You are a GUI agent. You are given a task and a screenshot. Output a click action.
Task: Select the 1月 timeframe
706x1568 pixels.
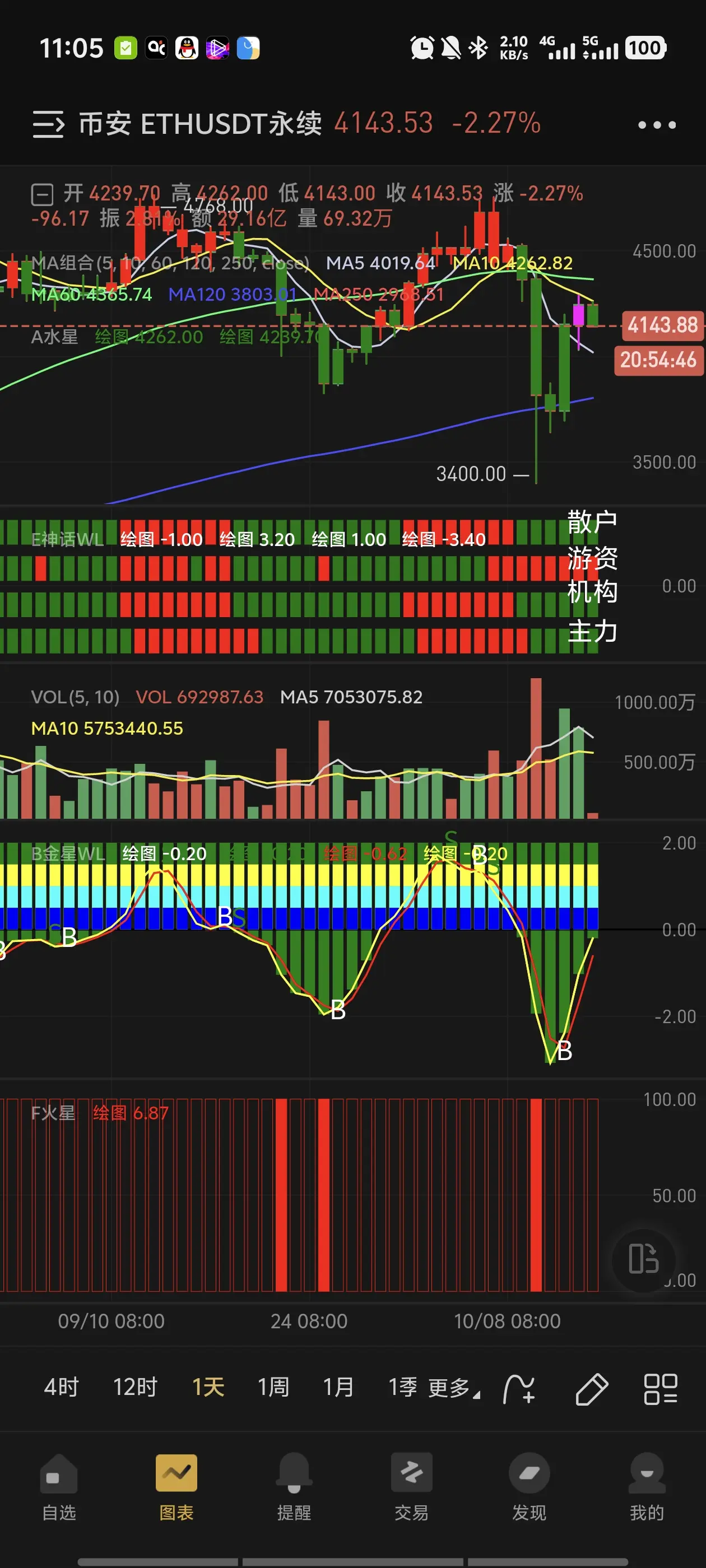coord(338,1387)
